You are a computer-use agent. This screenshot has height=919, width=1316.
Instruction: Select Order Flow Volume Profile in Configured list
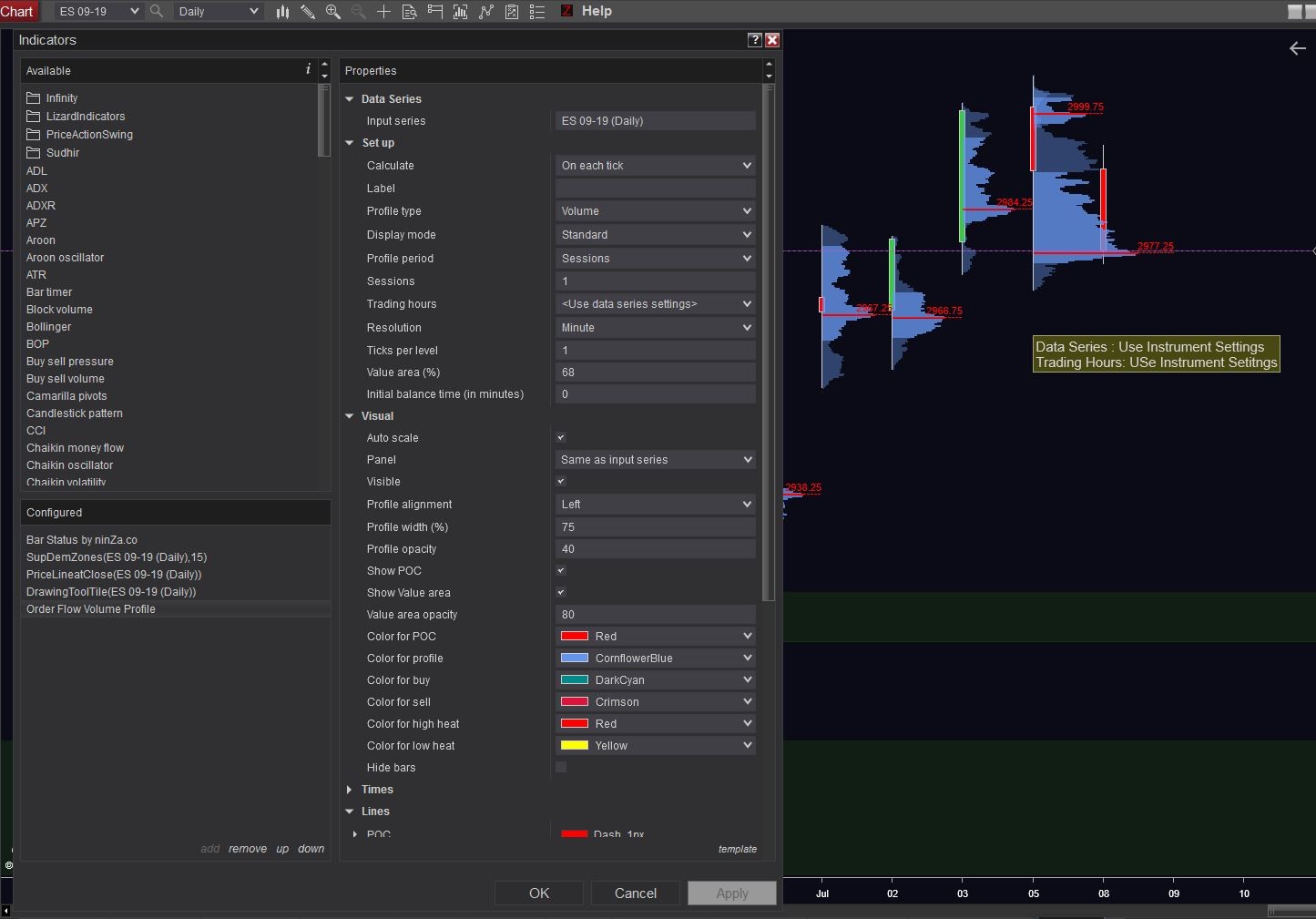click(91, 609)
